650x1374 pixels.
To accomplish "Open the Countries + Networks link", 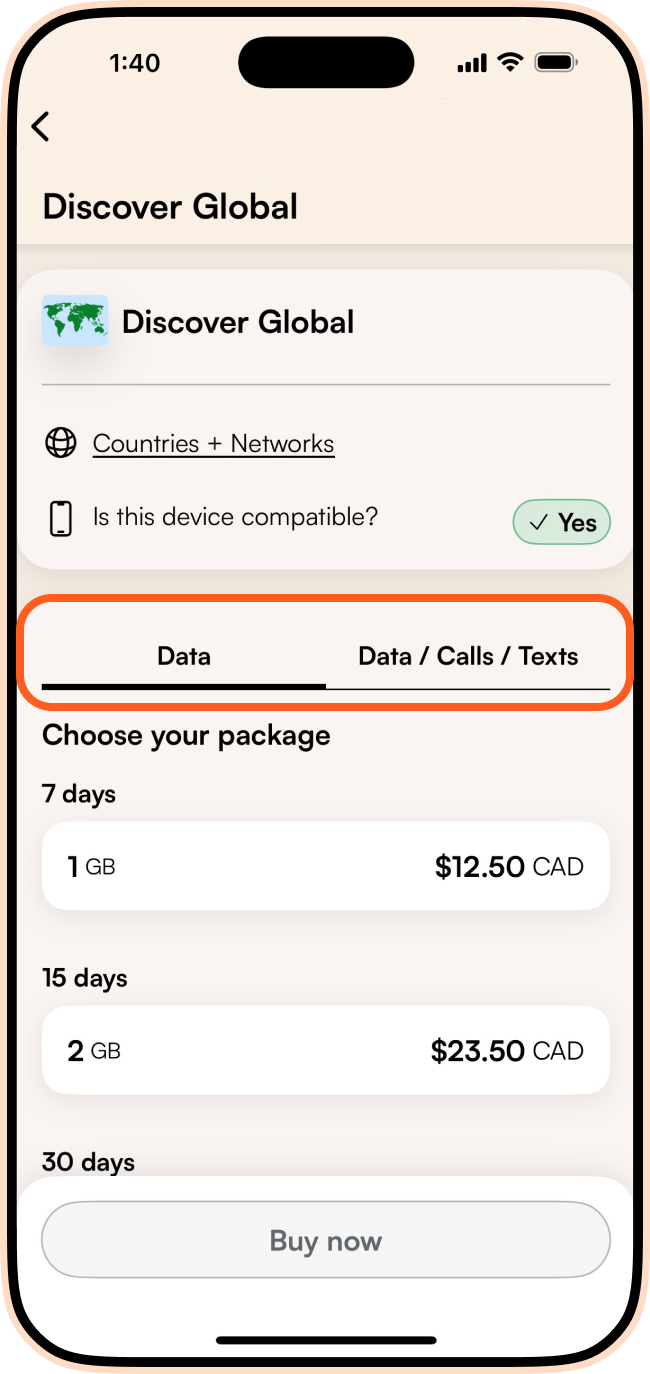I will point(213,443).
